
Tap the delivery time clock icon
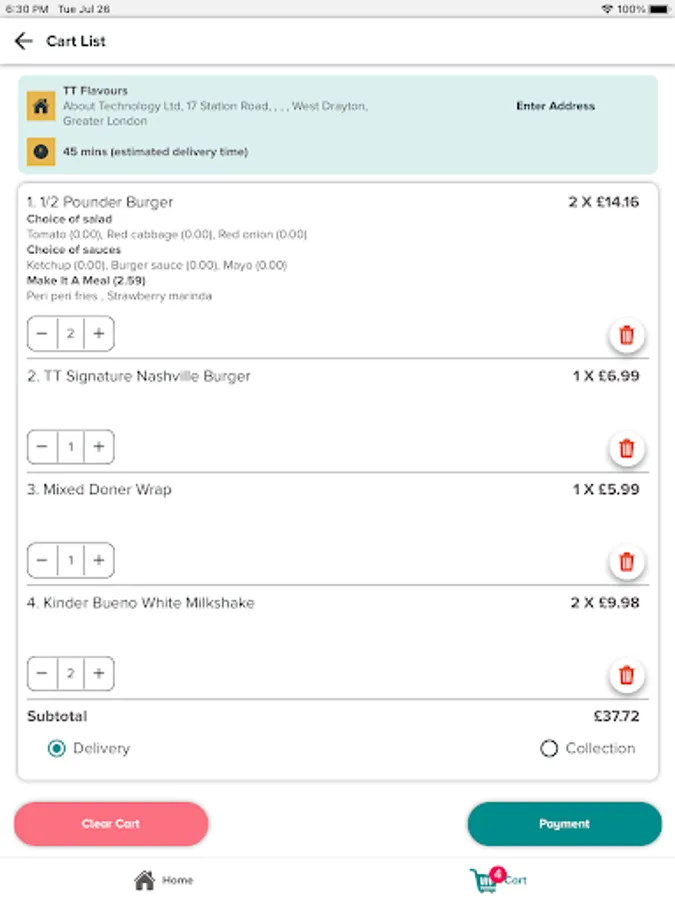[41, 151]
